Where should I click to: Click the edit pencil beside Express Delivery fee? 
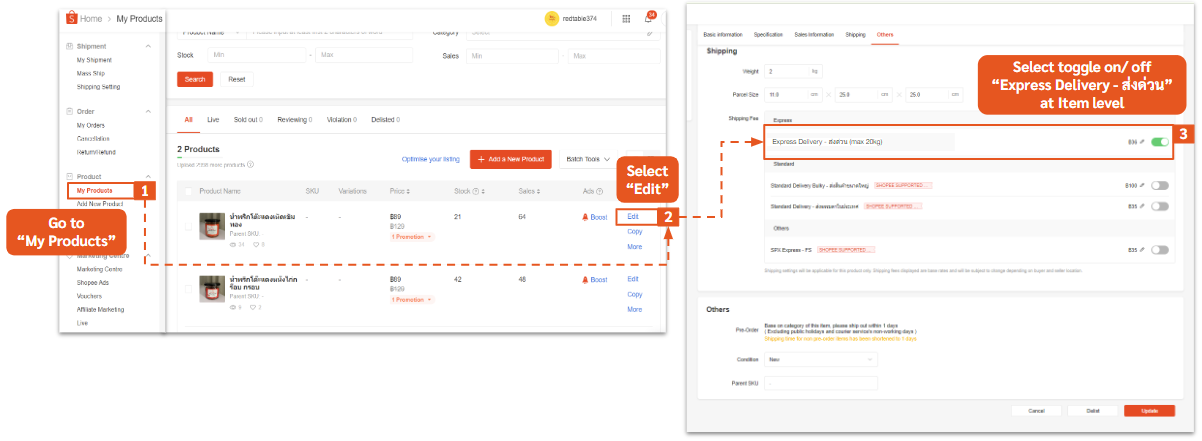1143,143
